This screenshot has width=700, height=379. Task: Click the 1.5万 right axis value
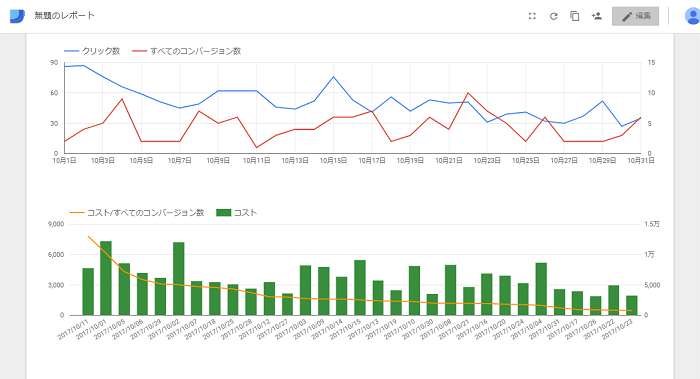652,224
